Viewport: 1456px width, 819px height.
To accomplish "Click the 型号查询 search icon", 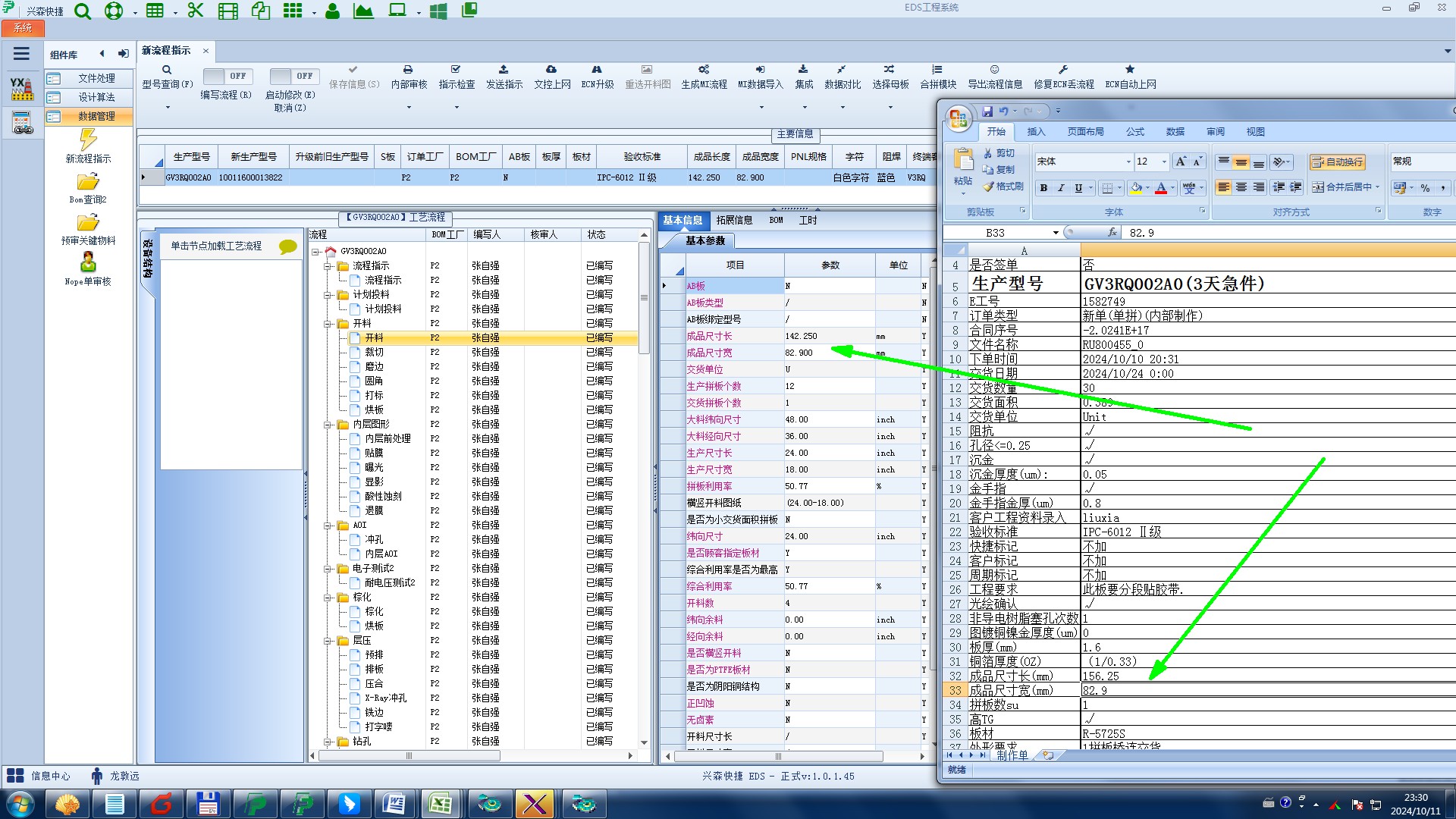I will click(x=167, y=70).
